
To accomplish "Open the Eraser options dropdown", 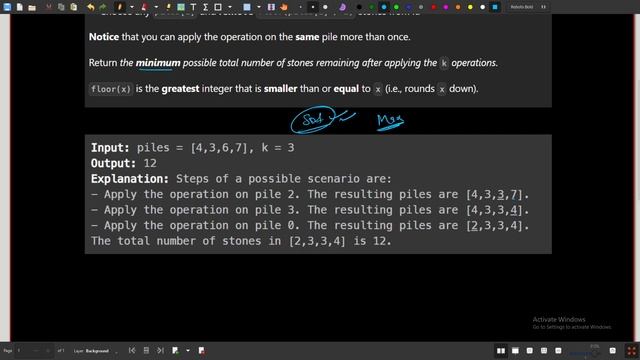I will (156, 7).
